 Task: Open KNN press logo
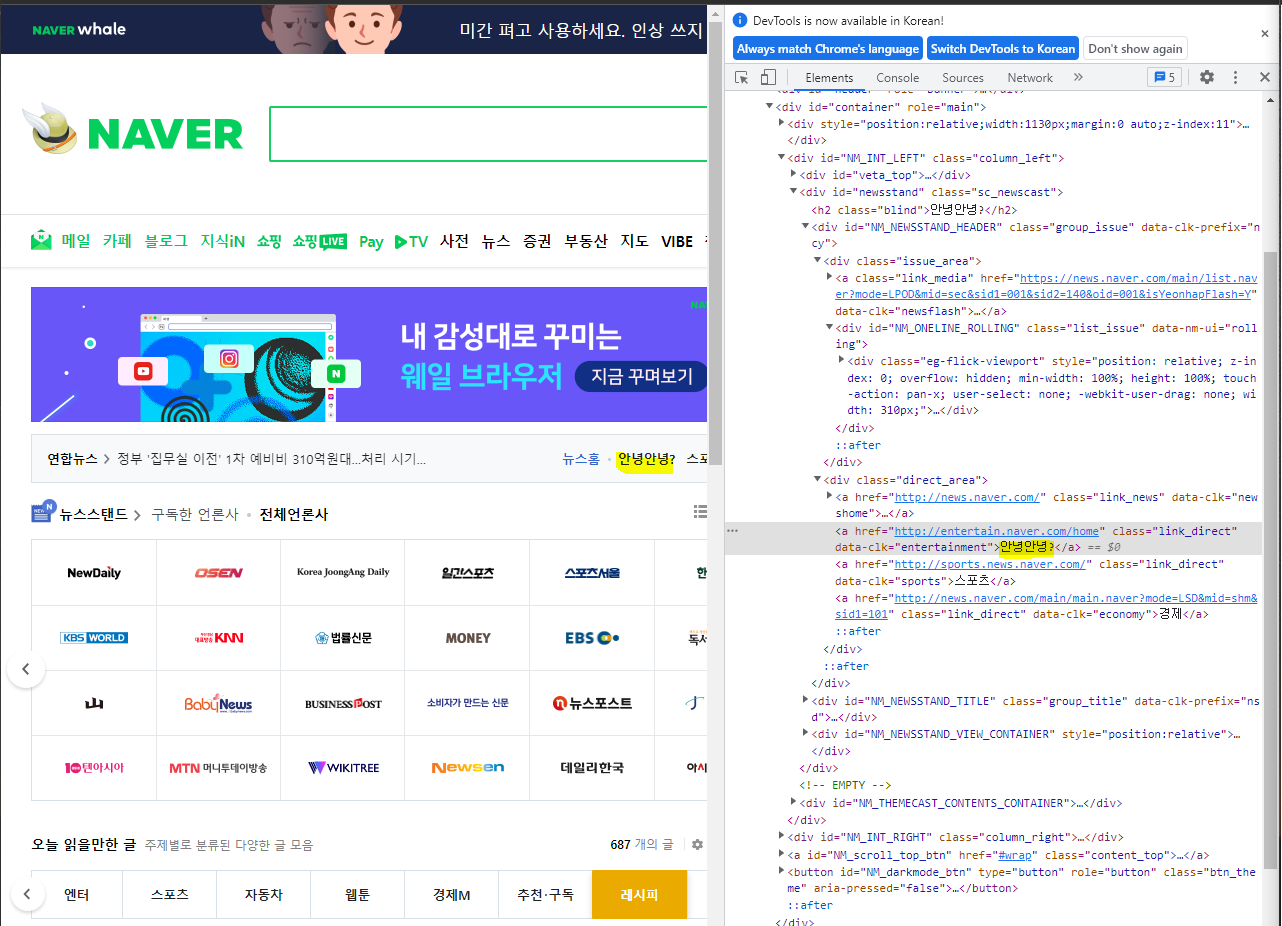218,638
